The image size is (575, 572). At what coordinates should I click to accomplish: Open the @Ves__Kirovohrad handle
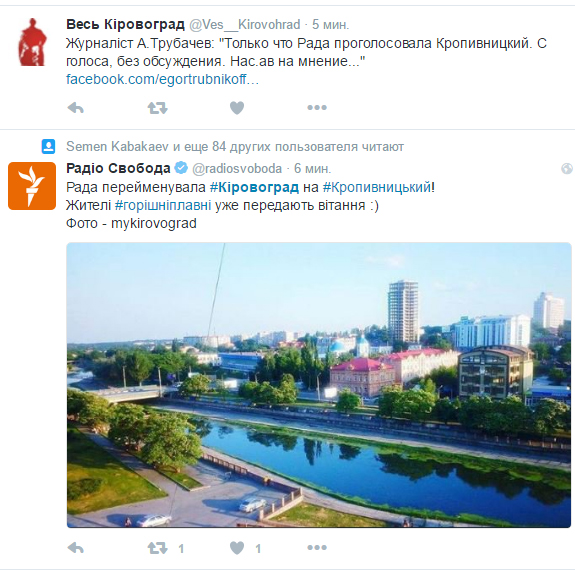click(244, 25)
